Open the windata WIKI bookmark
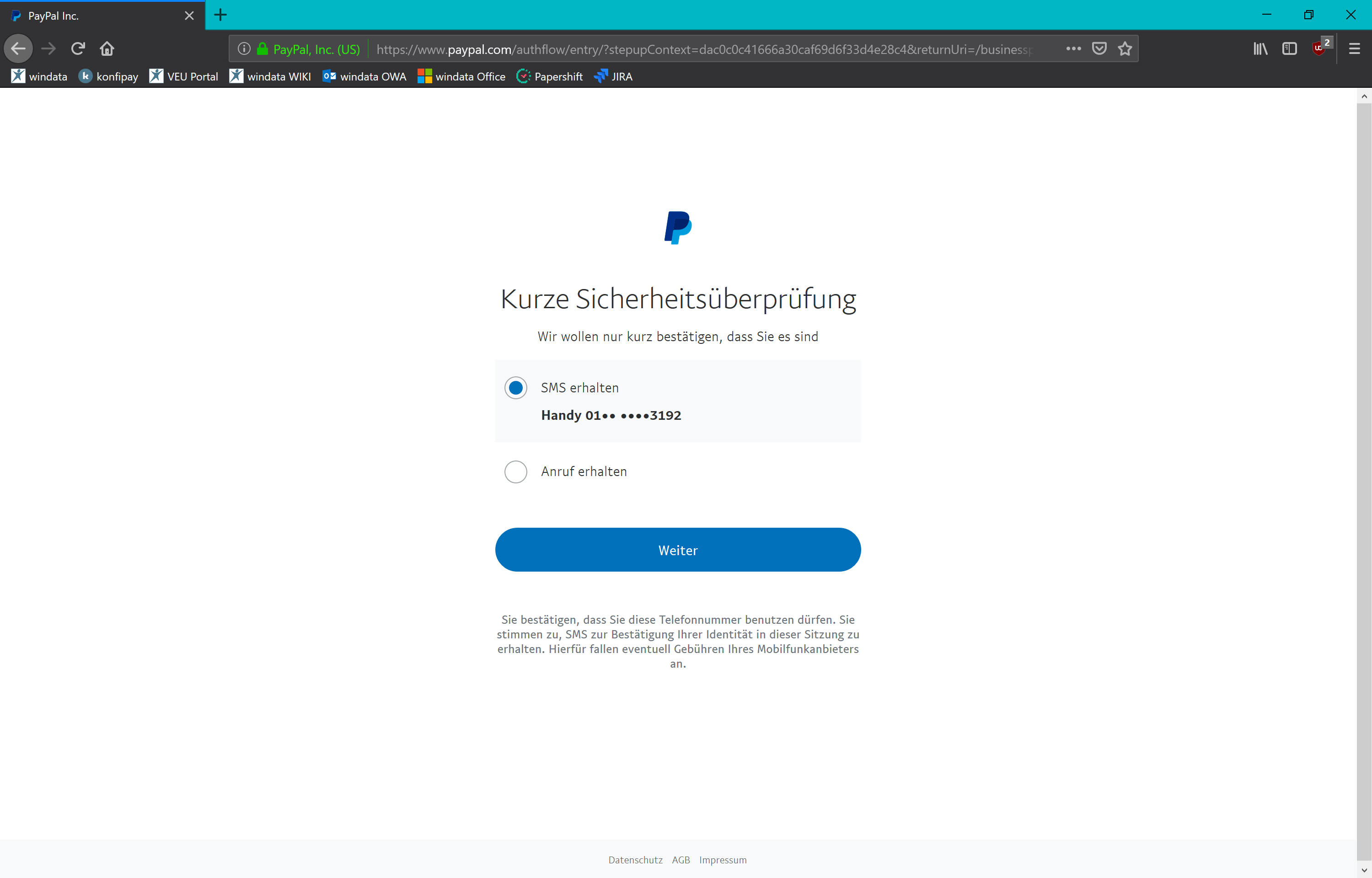The image size is (1372, 878). pyautogui.click(x=270, y=76)
